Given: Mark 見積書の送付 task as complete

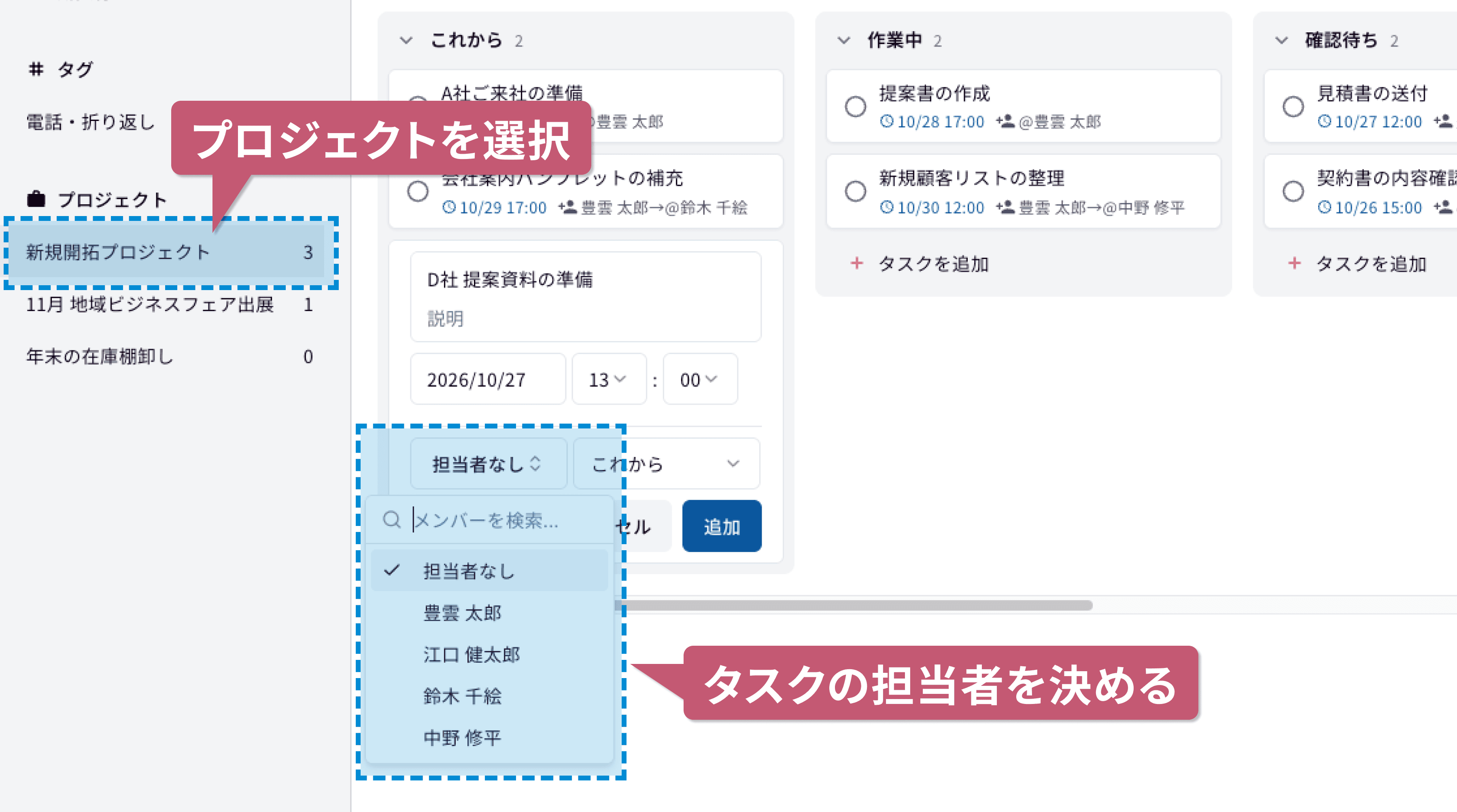Looking at the screenshot, I should coord(1293,106).
